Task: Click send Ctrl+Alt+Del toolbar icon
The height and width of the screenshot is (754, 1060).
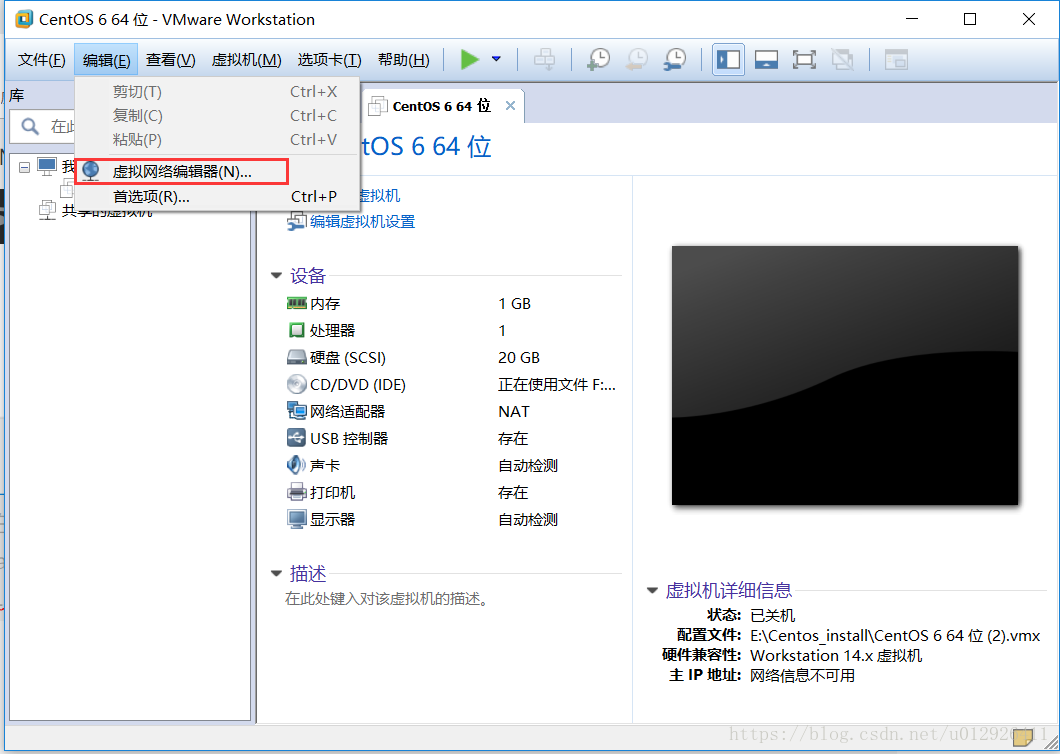Action: [x=544, y=60]
